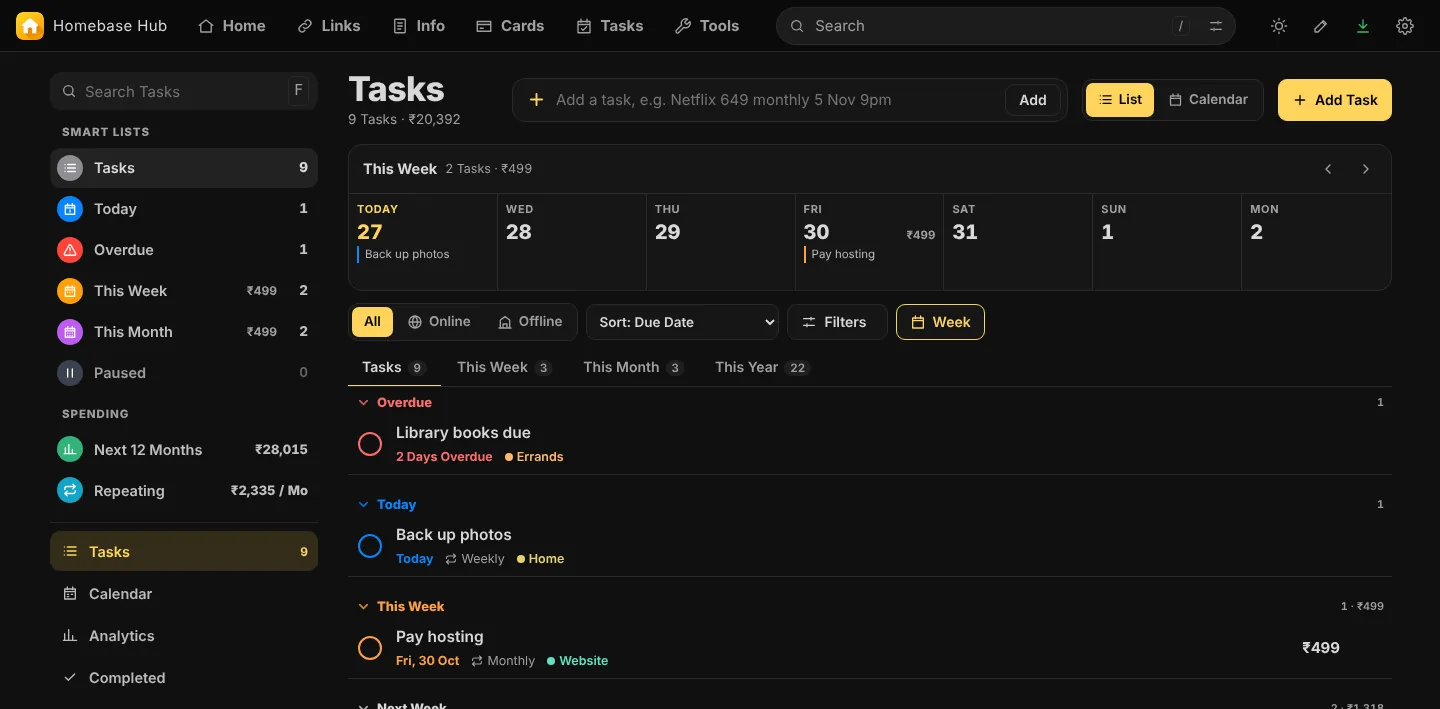Viewport: 1440px width, 709px height.
Task: Select the Online filter toggle
Action: tap(439, 322)
